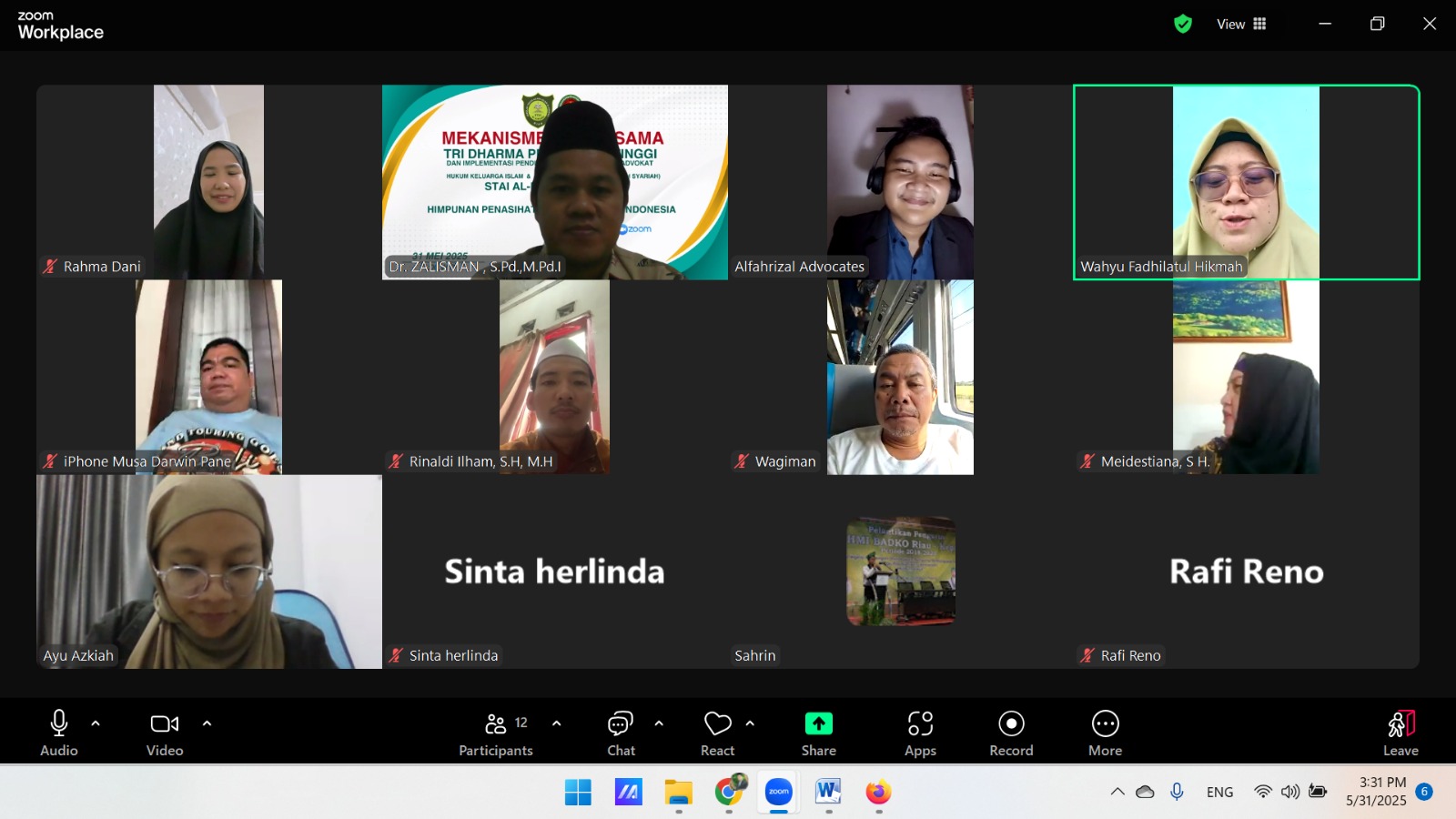This screenshot has width=1456, height=819.
Task: Open the Participants list icon
Action: 496,724
